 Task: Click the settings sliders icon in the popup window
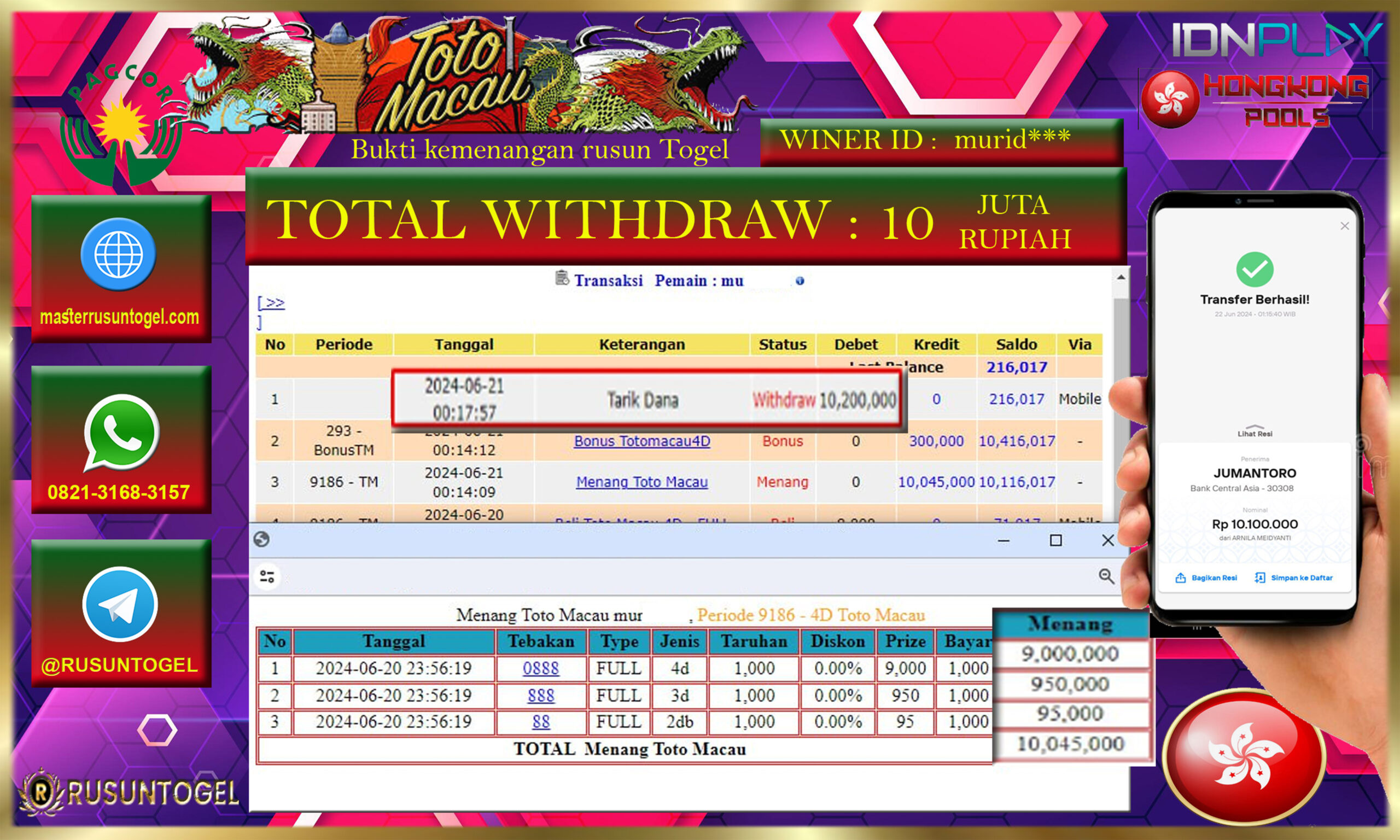[267, 576]
